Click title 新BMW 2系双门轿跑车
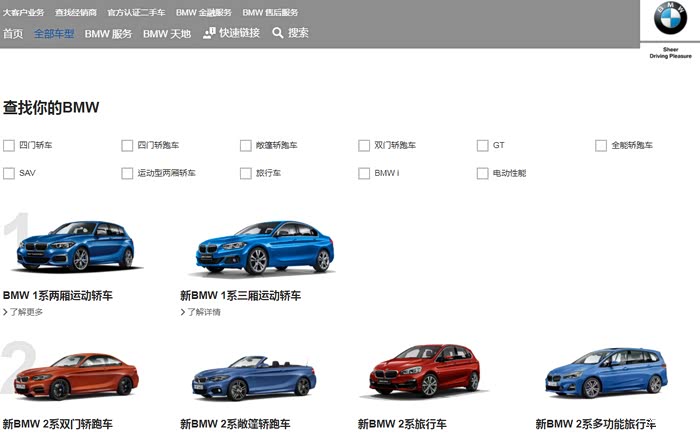700x434 pixels. [58, 424]
